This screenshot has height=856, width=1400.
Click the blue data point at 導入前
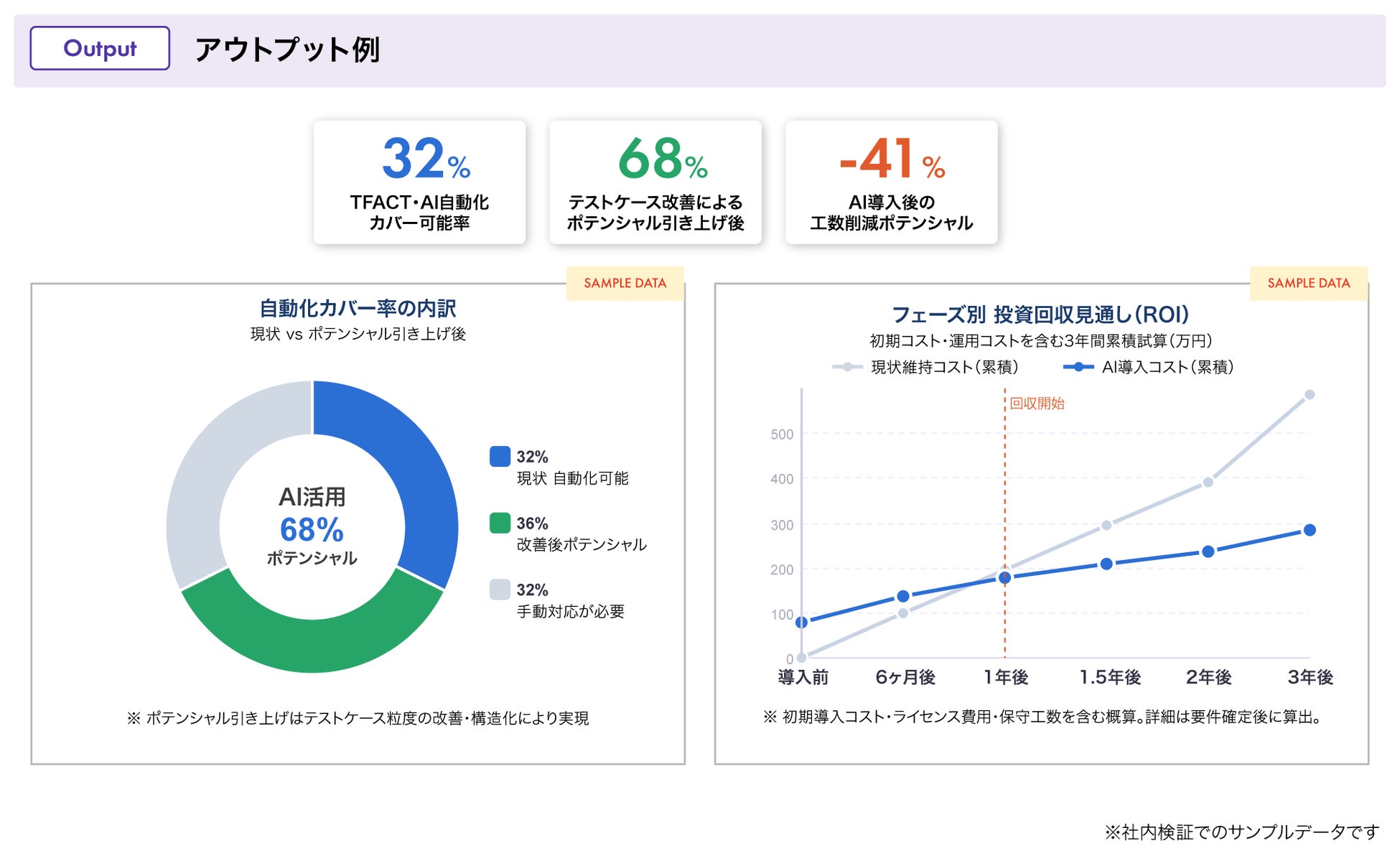802,622
